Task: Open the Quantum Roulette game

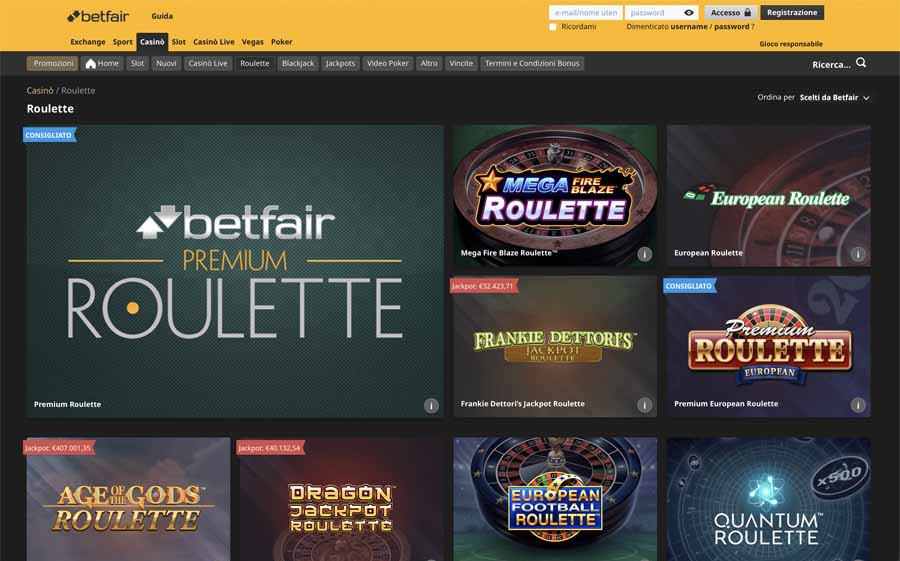Action: 769,500
